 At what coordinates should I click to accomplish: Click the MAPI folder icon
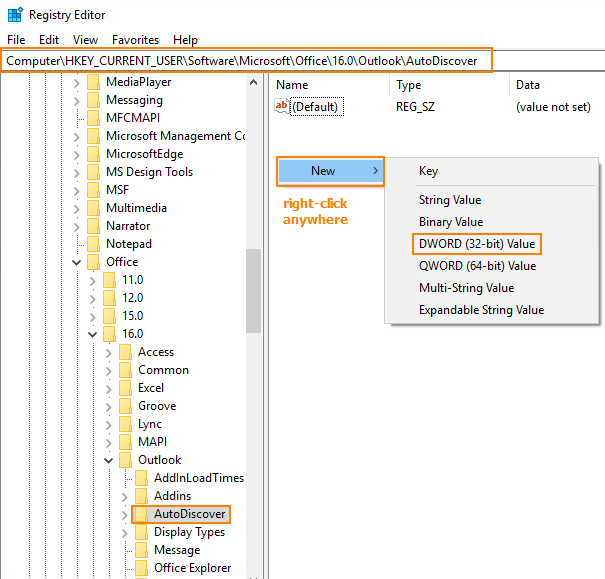tap(125, 442)
